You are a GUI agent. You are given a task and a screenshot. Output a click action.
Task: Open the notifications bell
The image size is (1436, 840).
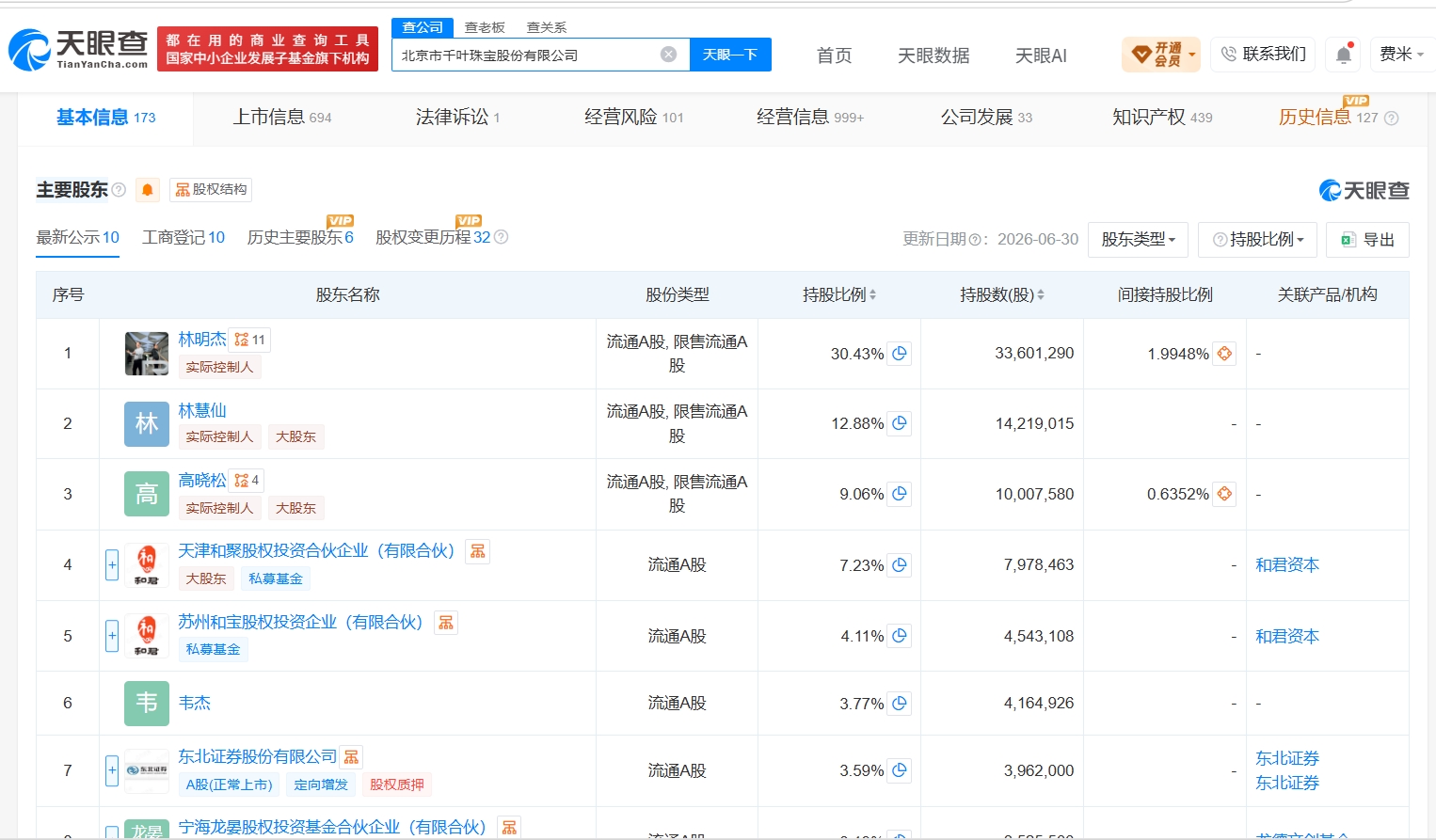click(x=1344, y=55)
